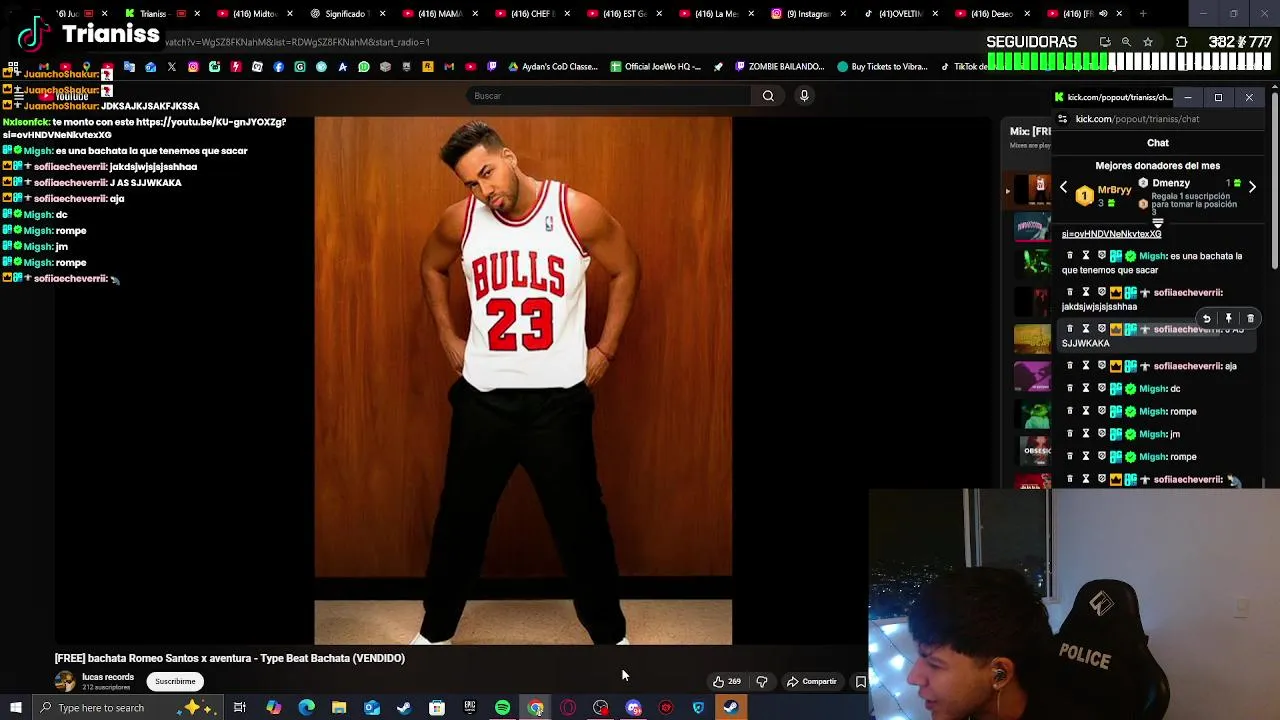Image resolution: width=1280 pixels, height=720 pixels.
Task: Open Microsoft Store from taskbar
Action: pos(437,708)
